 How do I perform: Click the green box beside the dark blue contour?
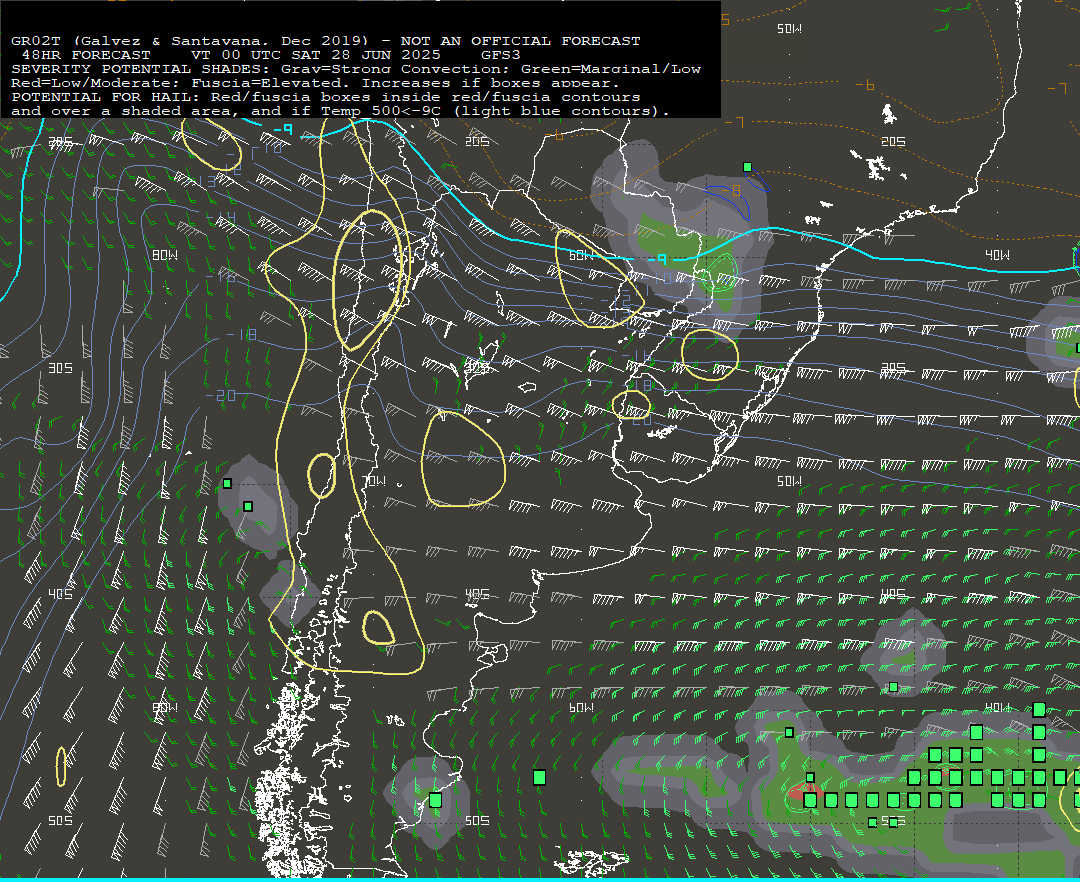pyautogui.click(x=747, y=167)
